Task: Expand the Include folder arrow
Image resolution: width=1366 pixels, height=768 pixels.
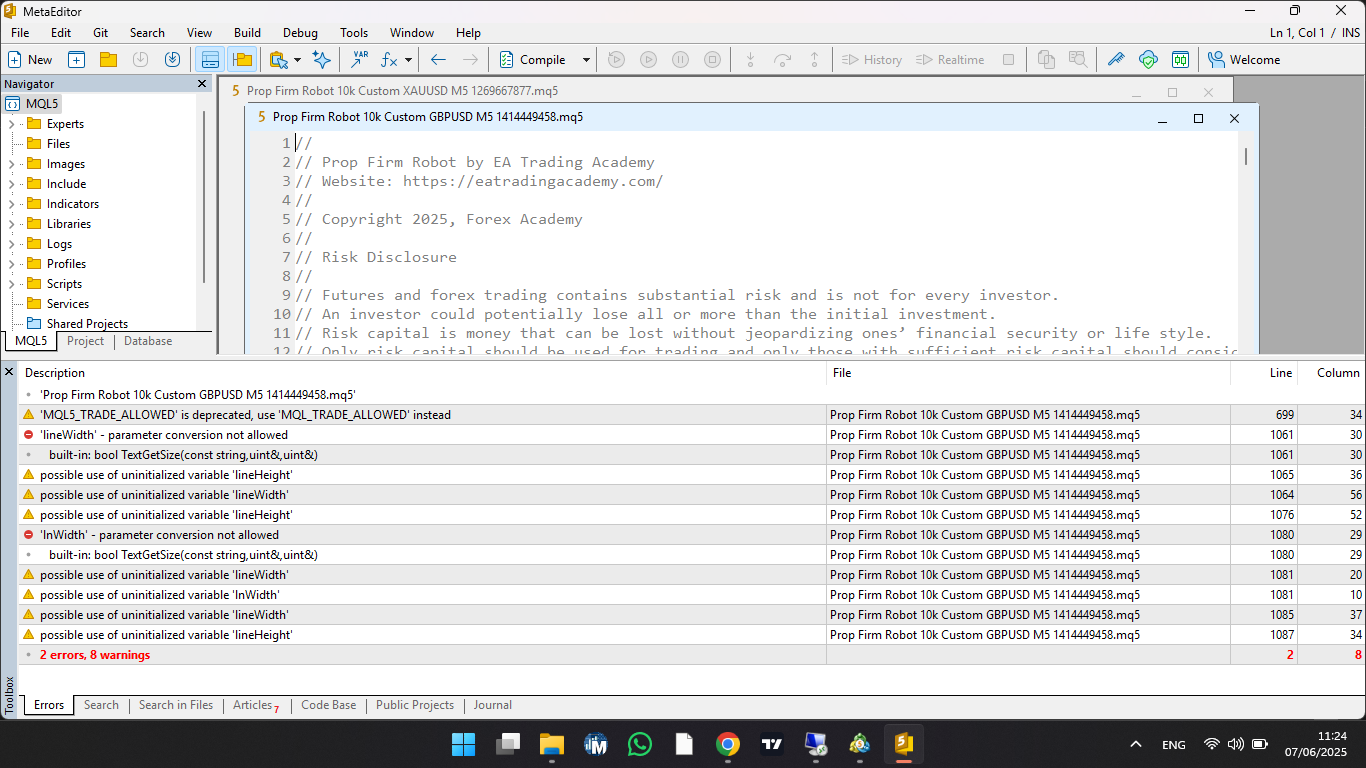Action: tap(11, 184)
